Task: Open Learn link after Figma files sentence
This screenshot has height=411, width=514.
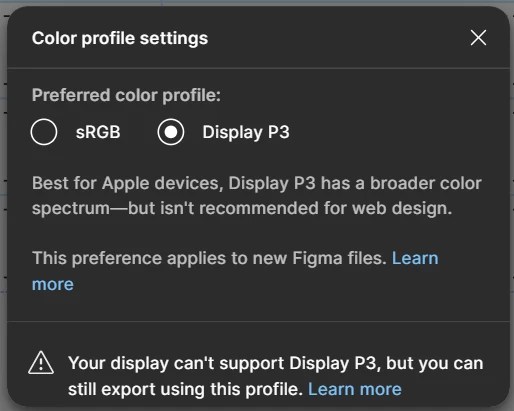Action: tap(415, 258)
